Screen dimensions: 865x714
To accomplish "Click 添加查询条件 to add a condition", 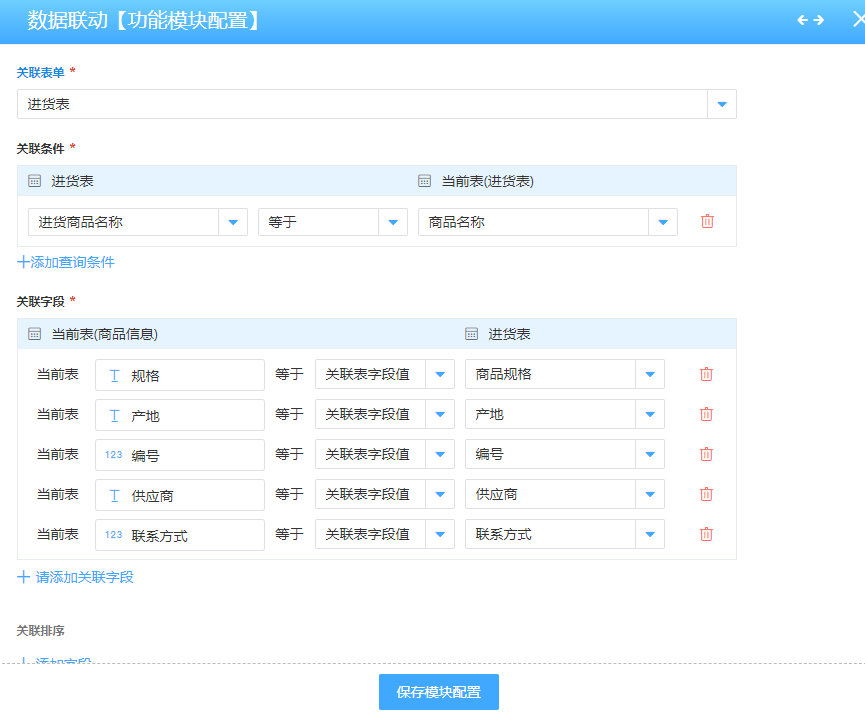I will pyautogui.click(x=66, y=262).
